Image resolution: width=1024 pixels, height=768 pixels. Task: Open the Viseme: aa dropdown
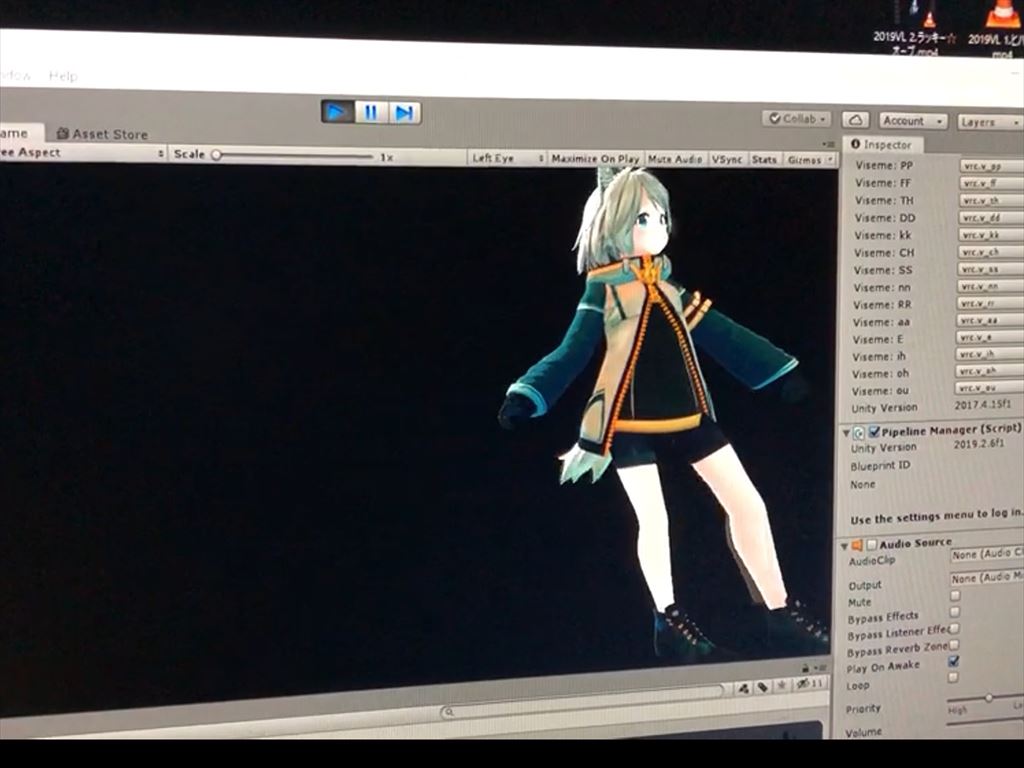click(989, 320)
